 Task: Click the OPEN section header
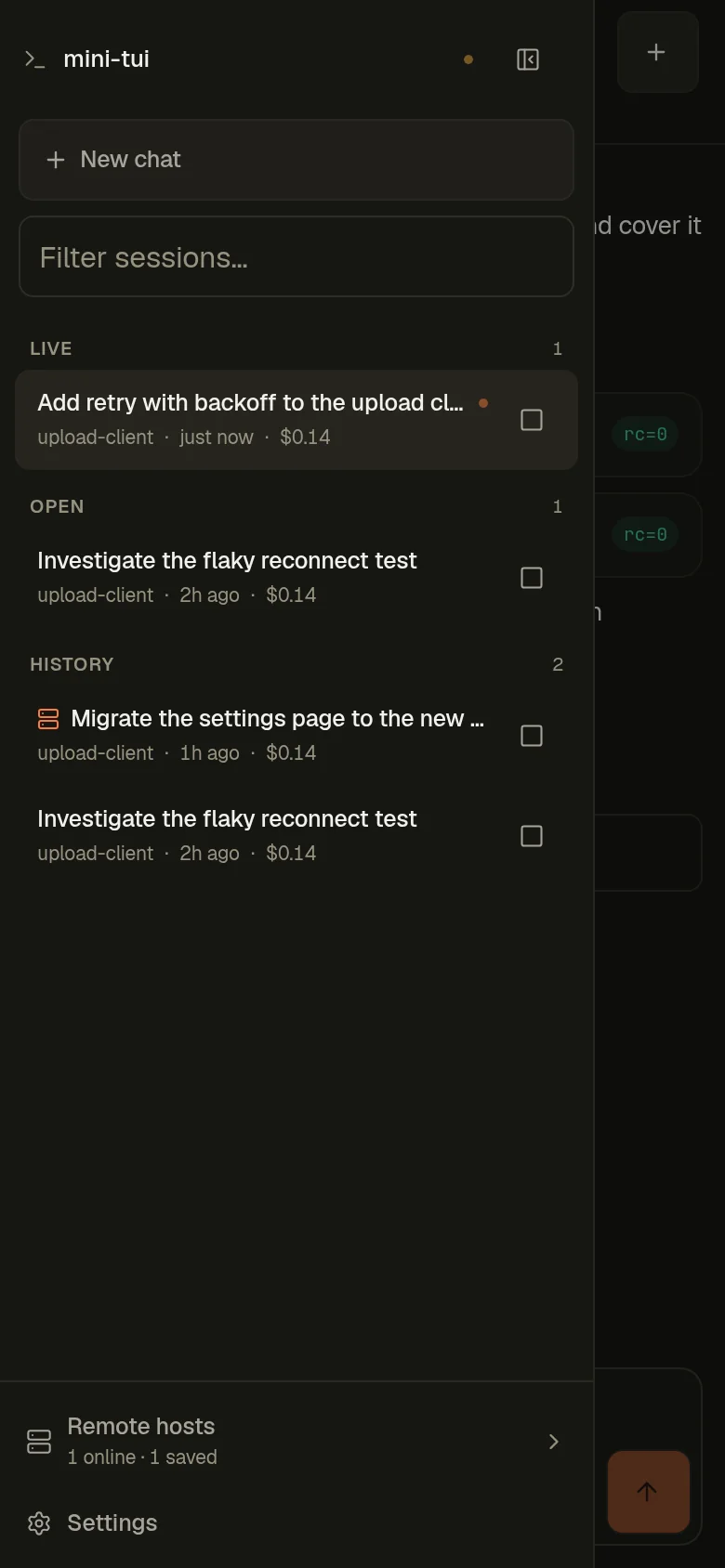pyautogui.click(x=57, y=506)
